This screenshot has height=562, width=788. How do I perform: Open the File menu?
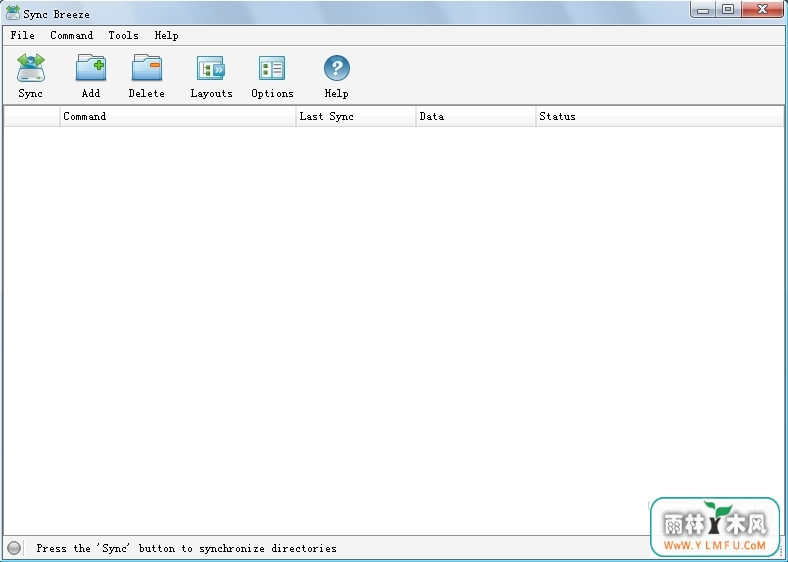click(x=23, y=35)
